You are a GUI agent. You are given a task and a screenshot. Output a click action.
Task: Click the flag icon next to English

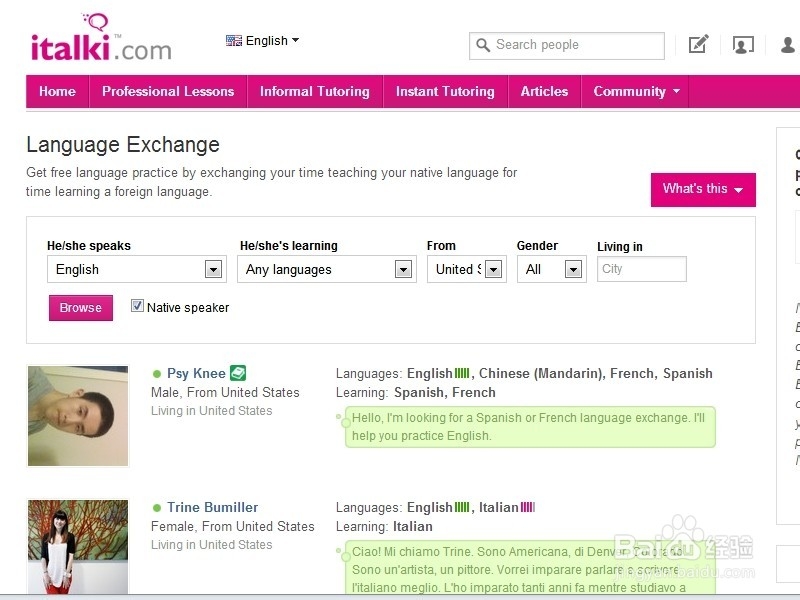234,41
